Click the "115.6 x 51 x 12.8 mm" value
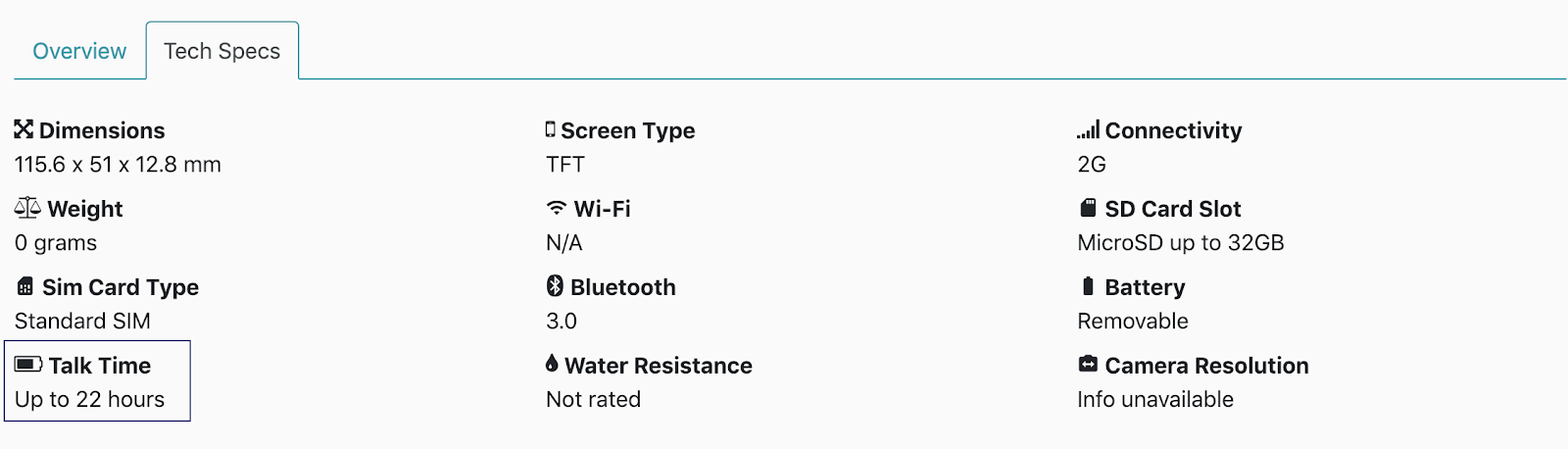 118,164
